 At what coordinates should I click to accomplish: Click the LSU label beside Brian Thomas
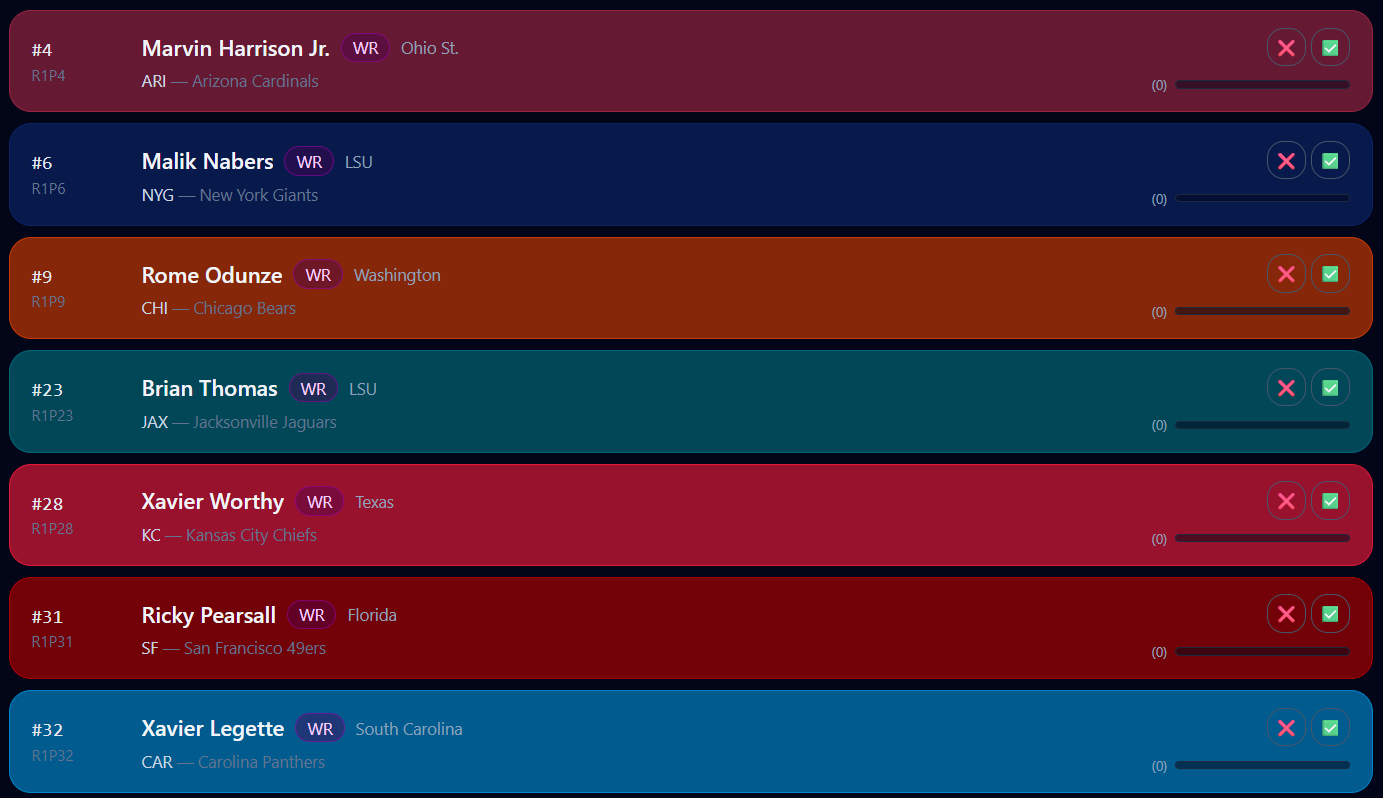[x=363, y=388]
